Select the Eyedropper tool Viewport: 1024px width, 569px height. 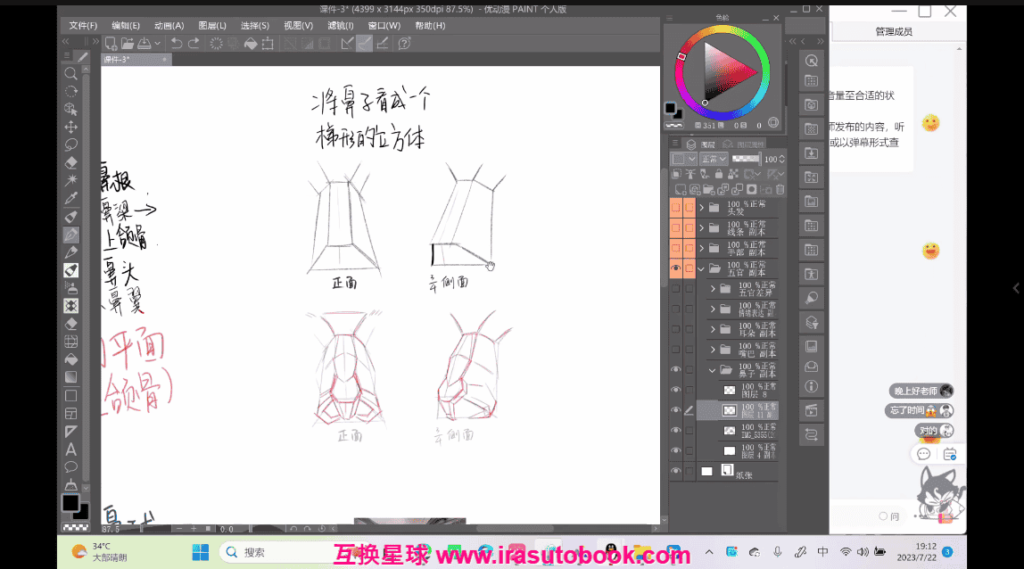pyautogui.click(x=71, y=198)
